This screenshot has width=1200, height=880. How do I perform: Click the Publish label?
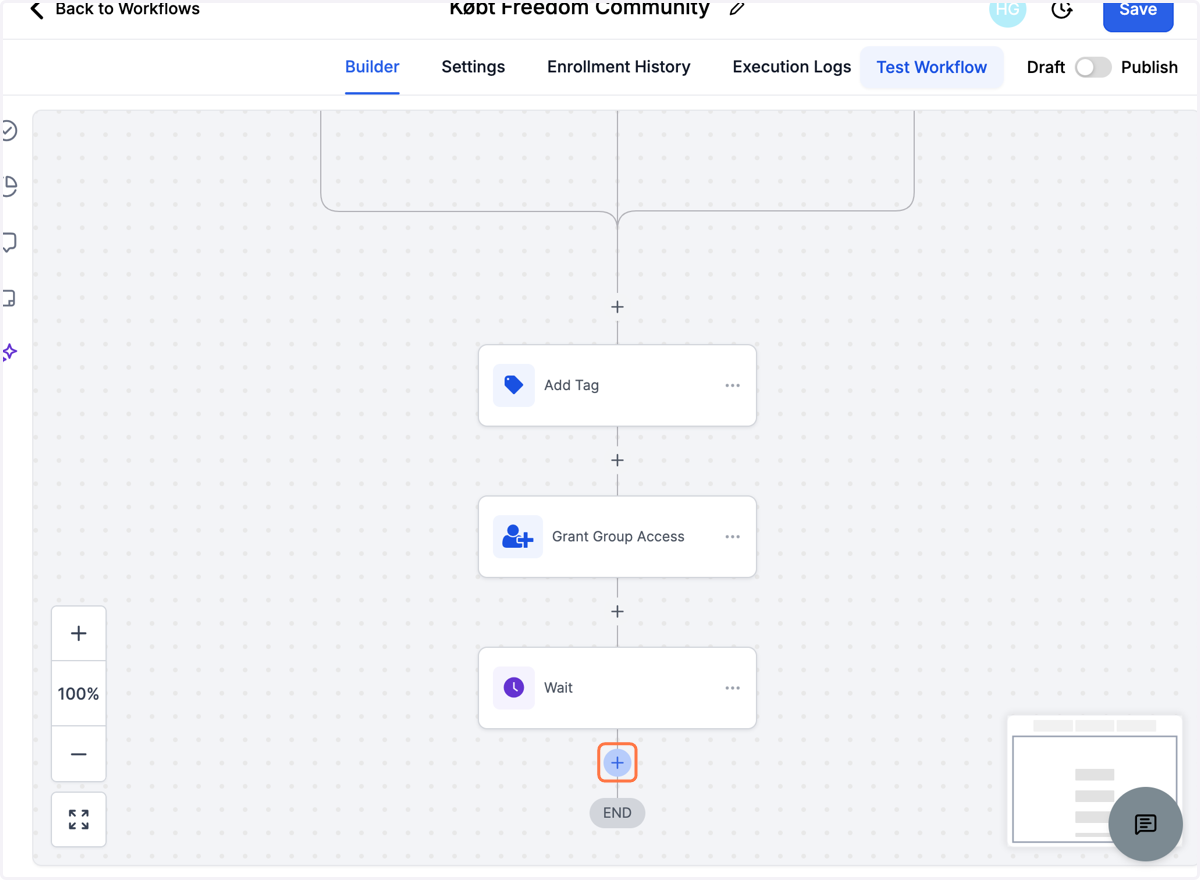pos(1149,67)
